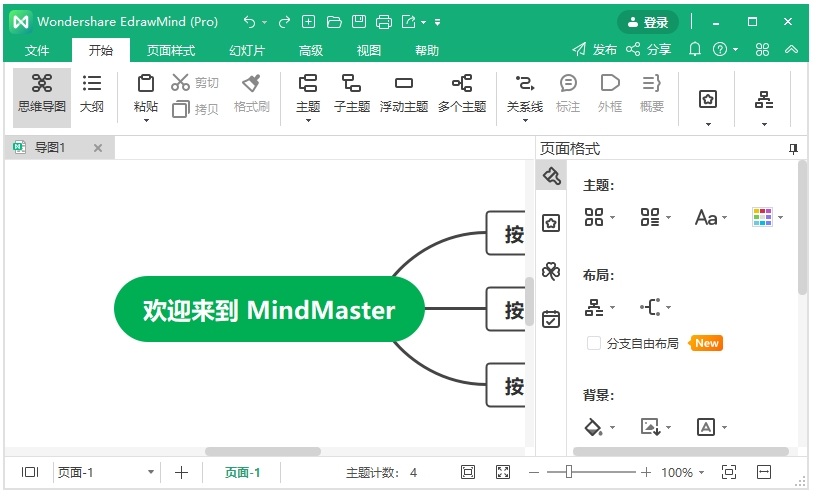This screenshot has width=814, height=493.
Task: Open notifications bell icon
Action: click(695, 49)
